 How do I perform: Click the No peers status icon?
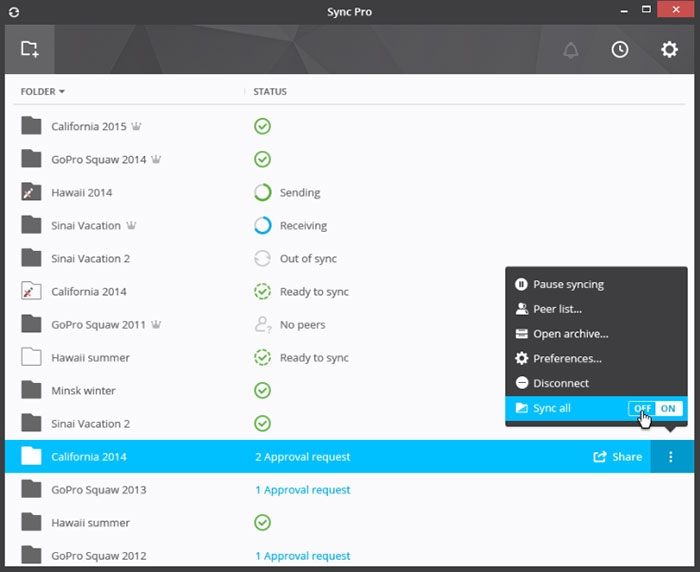262,324
